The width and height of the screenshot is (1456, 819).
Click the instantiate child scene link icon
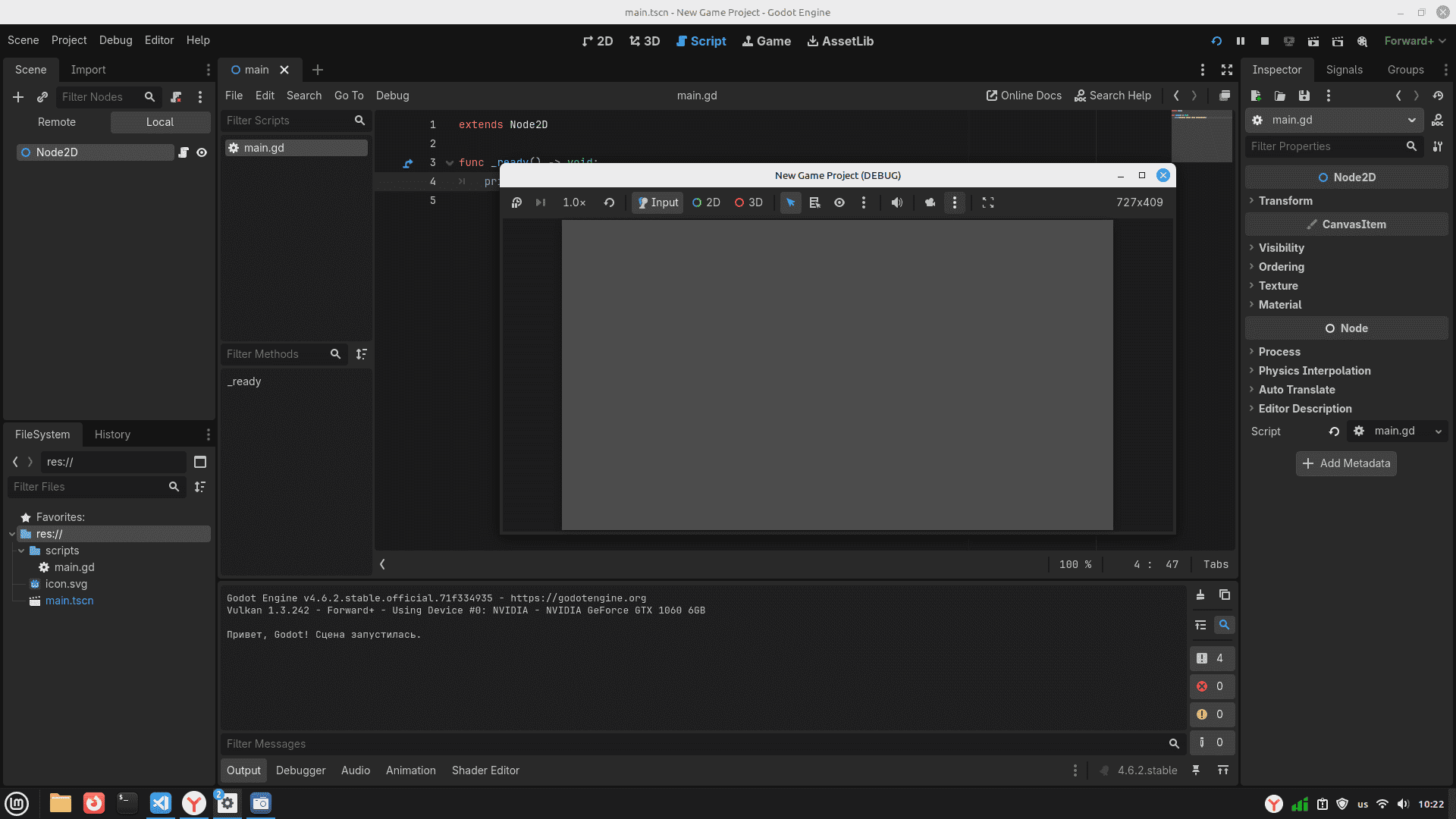coord(42,97)
